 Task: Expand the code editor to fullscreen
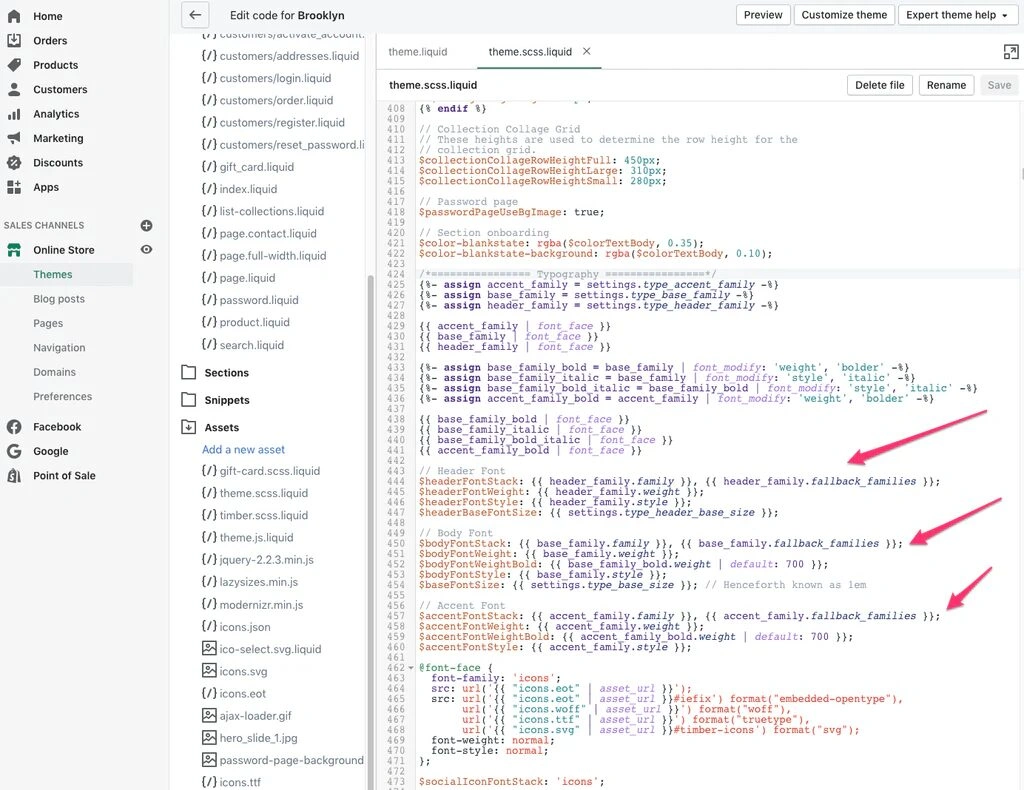pyautogui.click(x=1010, y=52)
